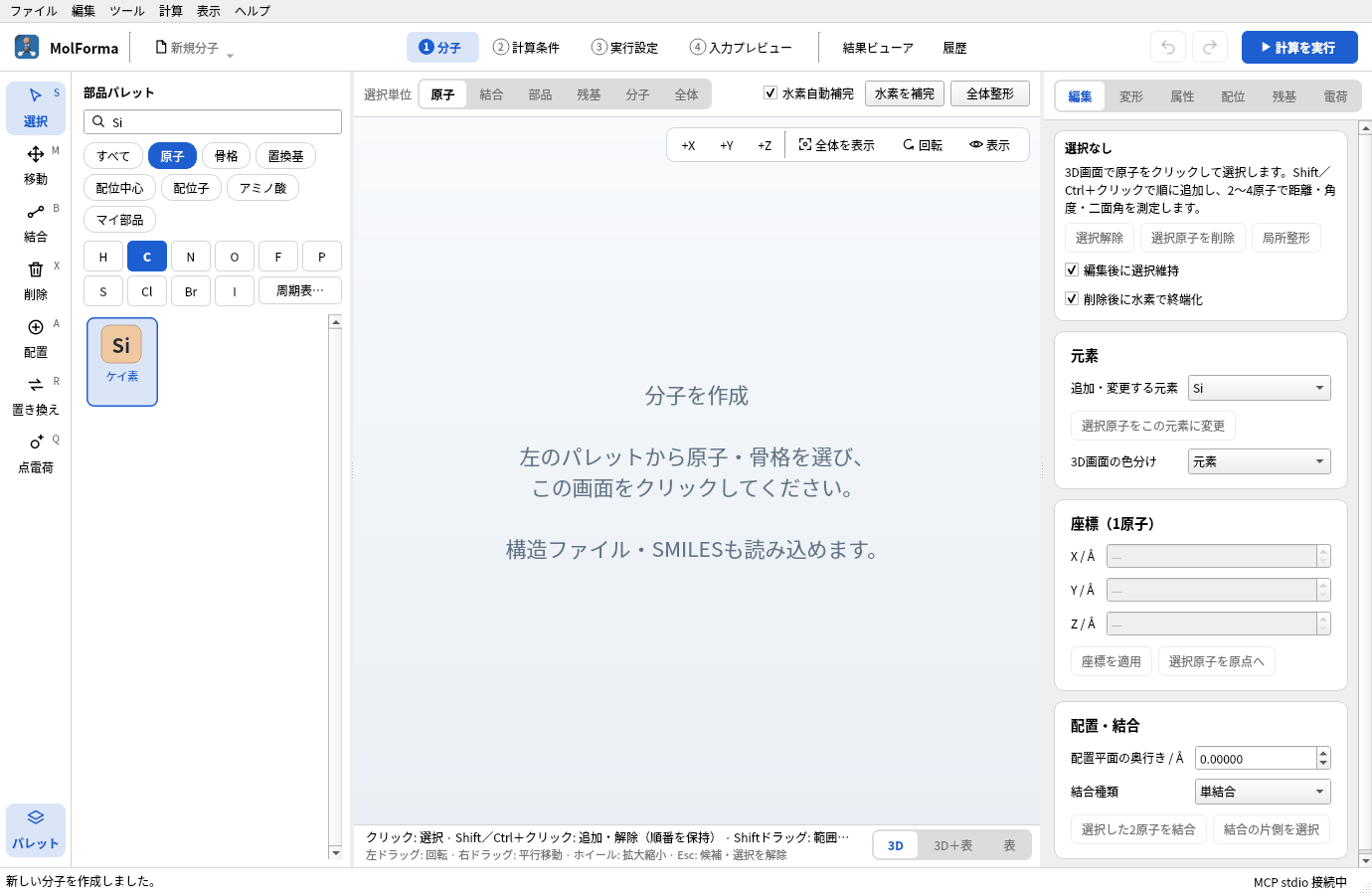Go to the ②計算条件 step tab
The height and width of the screenshot is (895, 1372).
tap(527, 47)
